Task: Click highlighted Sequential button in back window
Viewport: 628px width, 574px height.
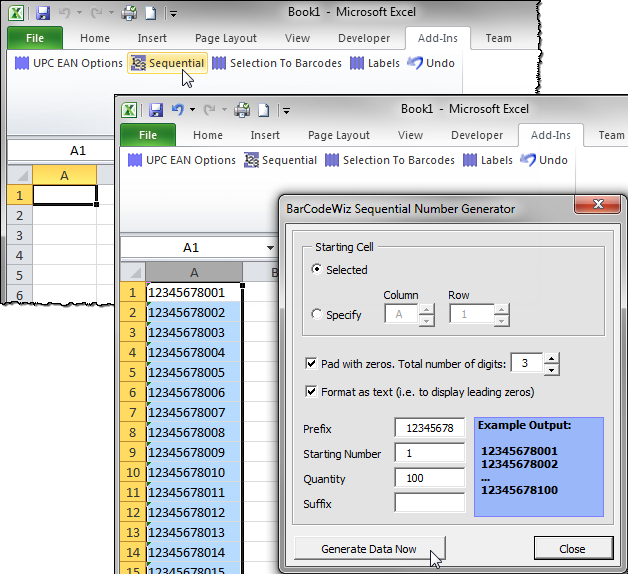Action: pos(167,63)
